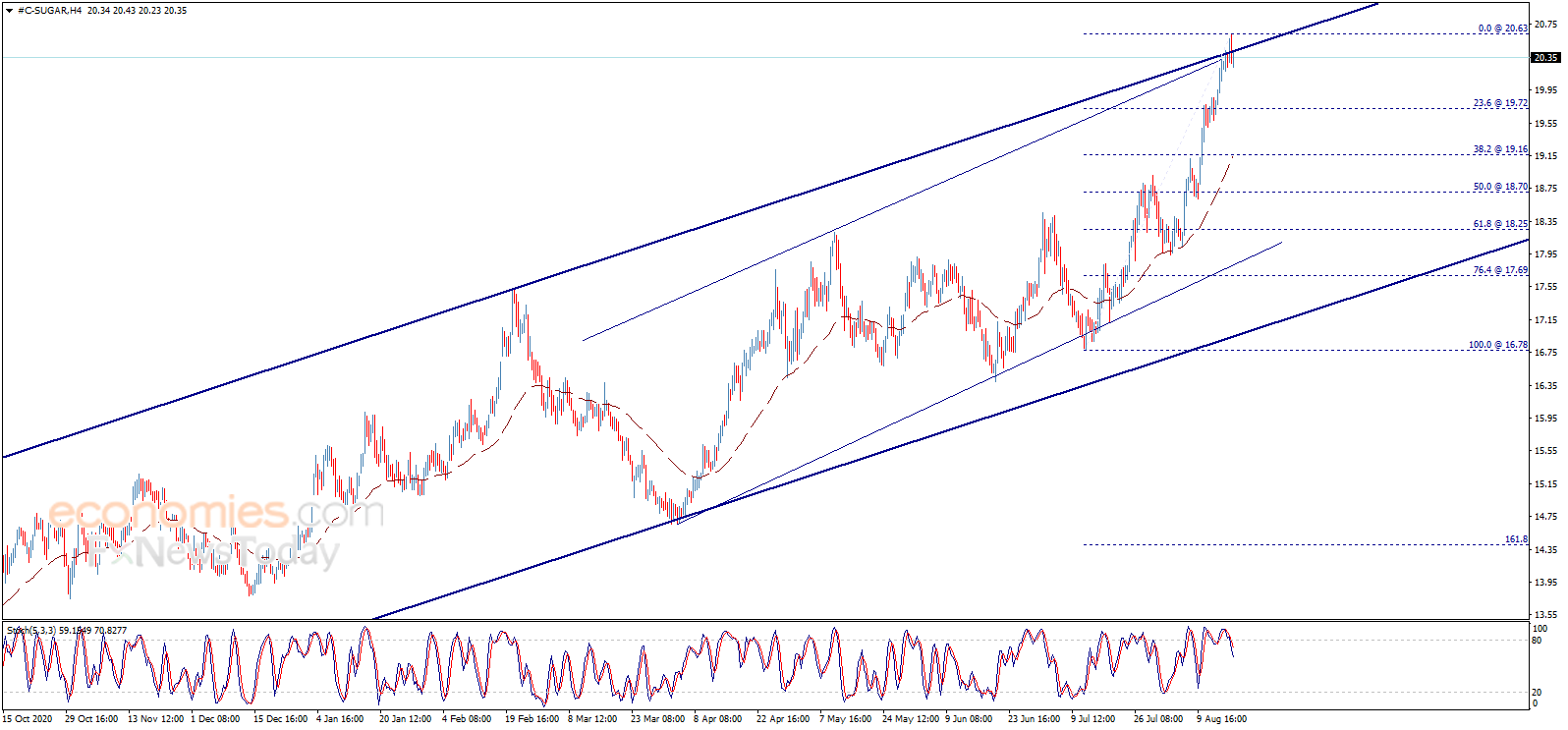
Task: Click the 4 Jan 16:00 time label
Action: point(340,719)
